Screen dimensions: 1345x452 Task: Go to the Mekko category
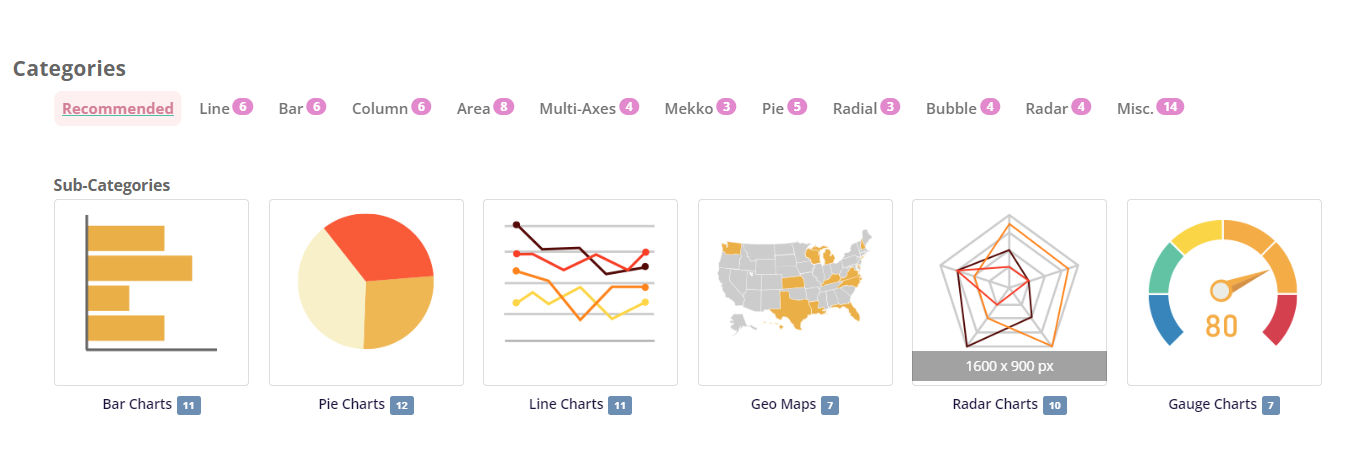(x=689, y=108)
